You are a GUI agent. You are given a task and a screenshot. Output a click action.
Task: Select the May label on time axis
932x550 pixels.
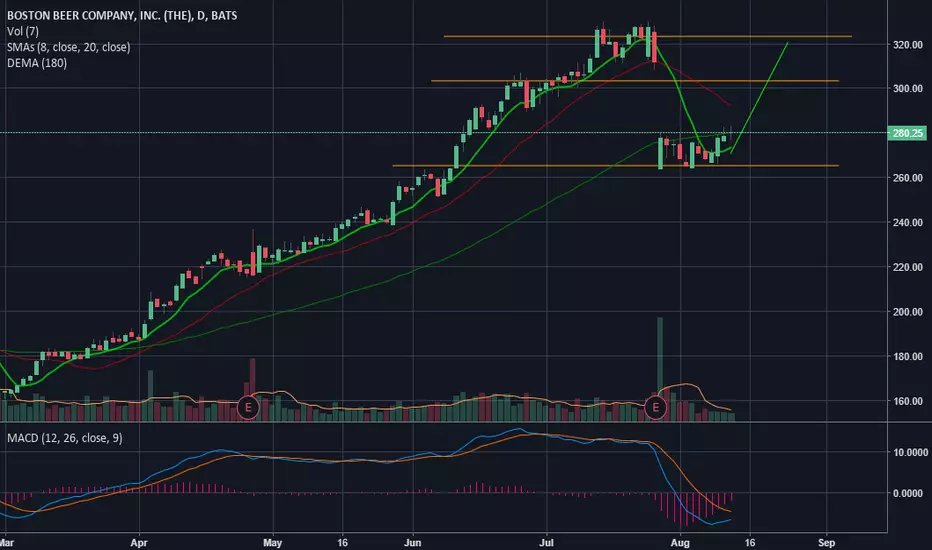tap(272, 543)
